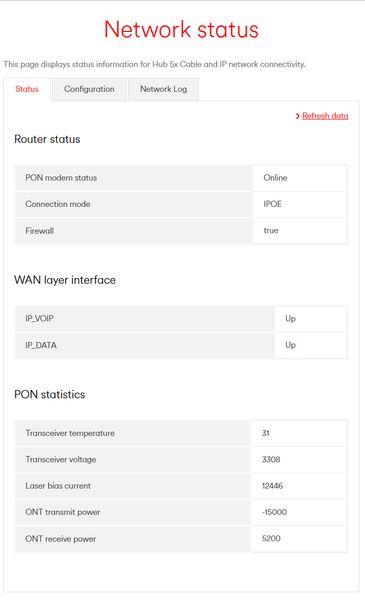
Task: Click the Connection mode IPOE value
Action: 272,204
